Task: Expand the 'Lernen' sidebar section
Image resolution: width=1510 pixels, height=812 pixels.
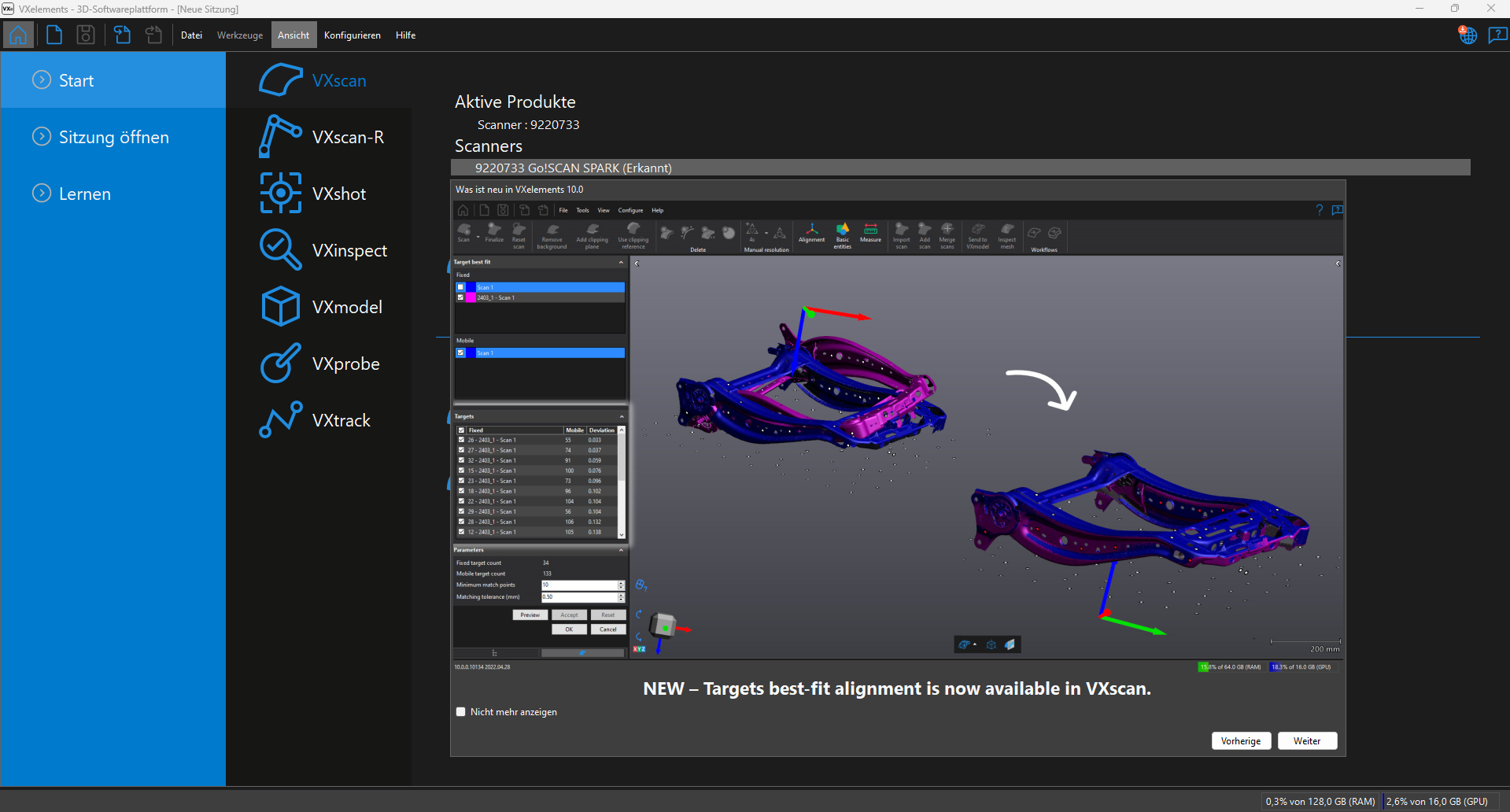Action: (x=84, y=194)
